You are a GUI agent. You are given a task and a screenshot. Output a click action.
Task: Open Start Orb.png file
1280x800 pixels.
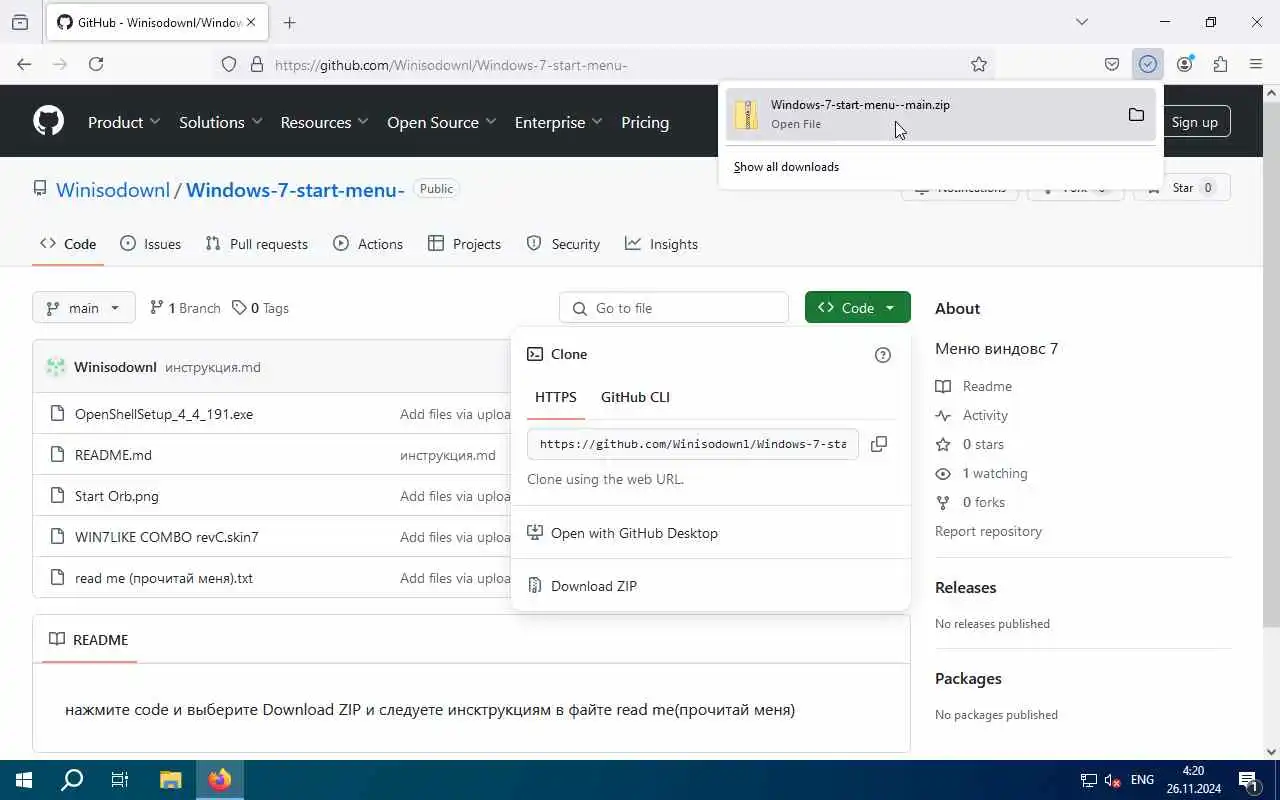click(x=116, y=496)
